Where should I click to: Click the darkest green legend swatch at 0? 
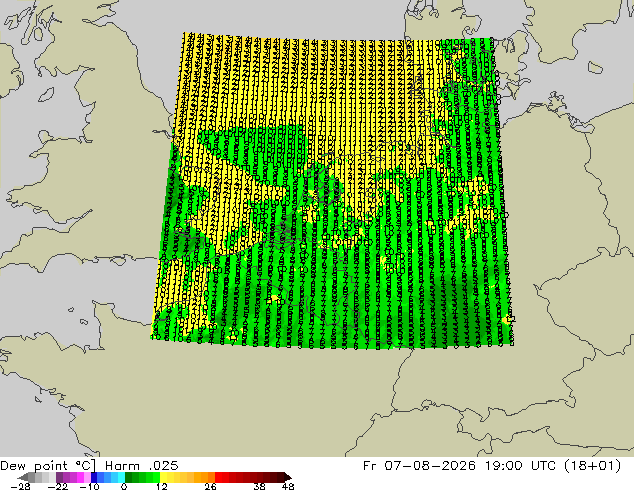pyautogui.click(x=128, y=477)
